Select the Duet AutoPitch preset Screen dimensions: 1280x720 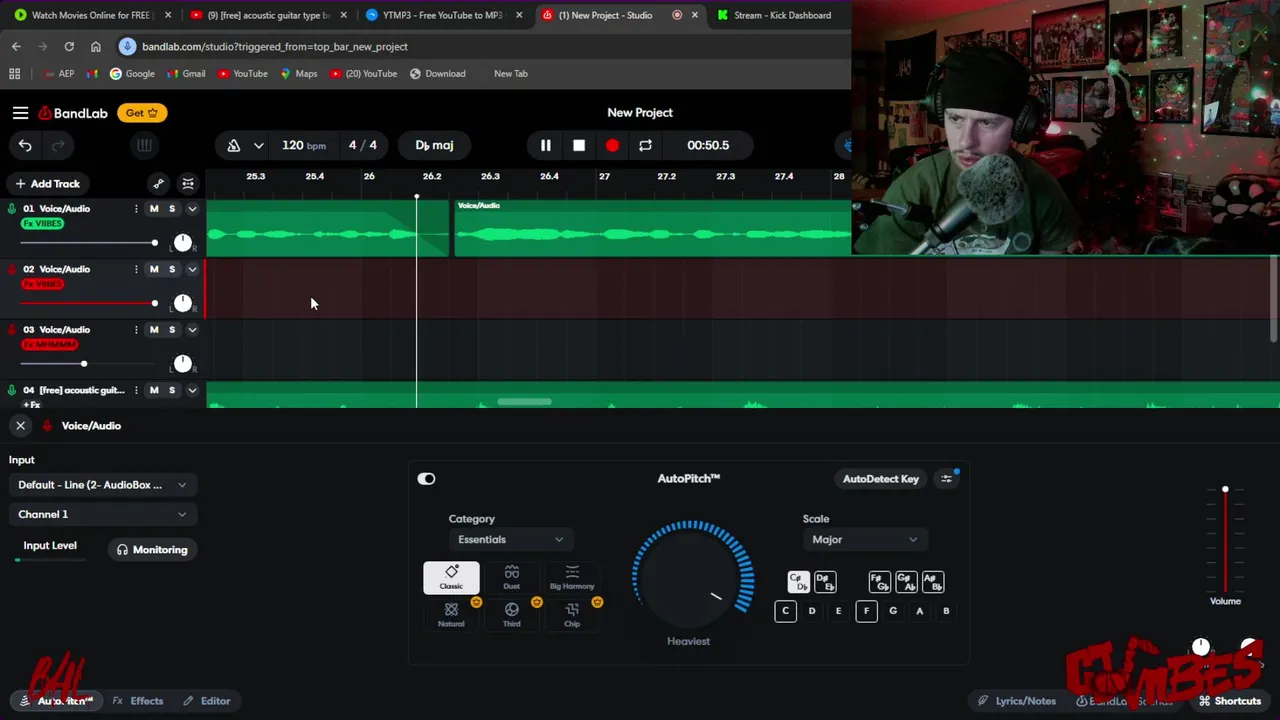[x=511, y=577]
